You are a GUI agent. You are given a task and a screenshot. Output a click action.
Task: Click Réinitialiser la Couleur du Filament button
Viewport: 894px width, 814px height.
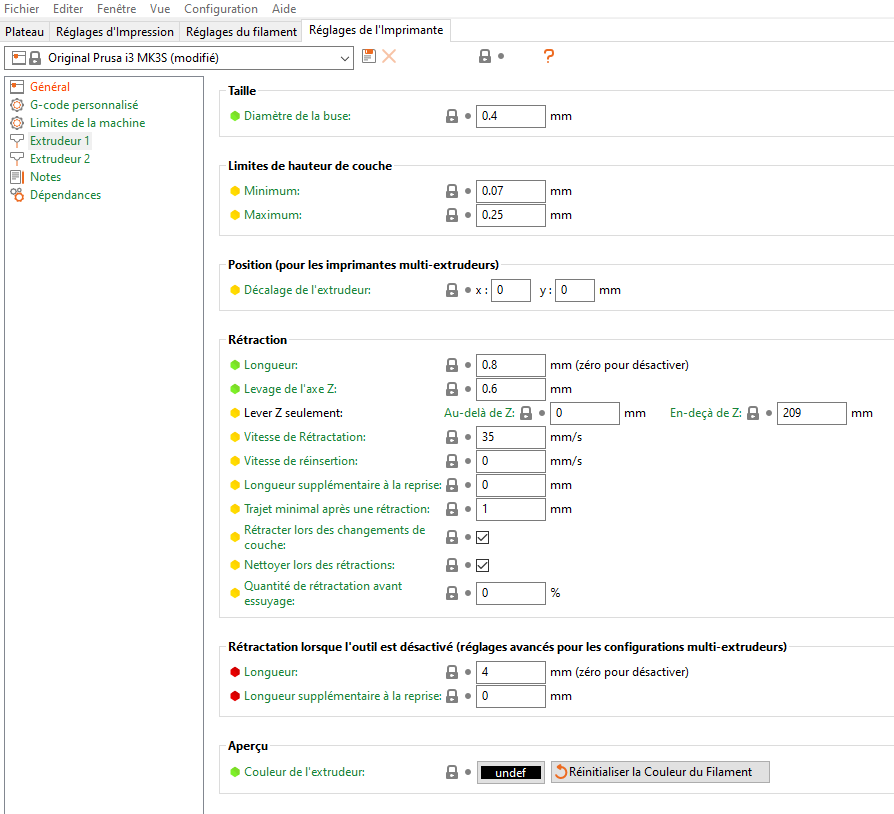[x=659, y=772]
